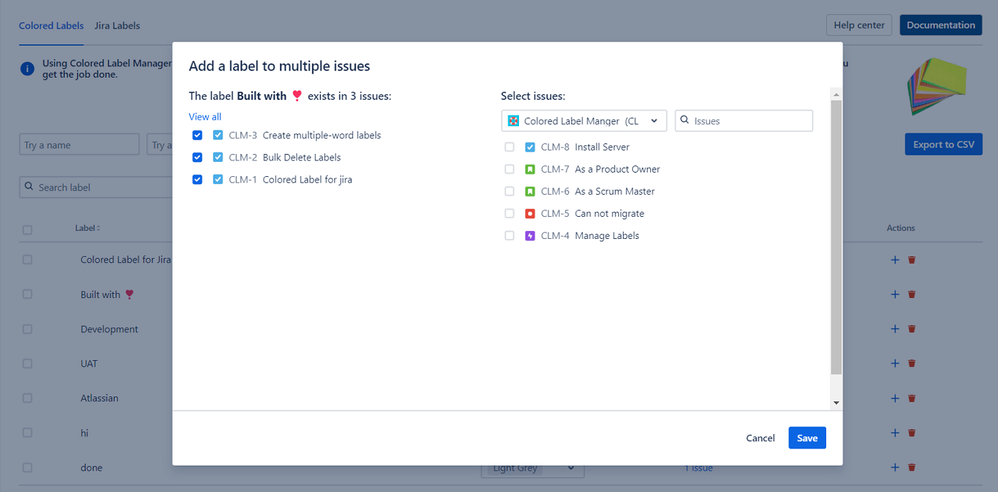
Task: Check the CLM-4 Manage Labels checkbox
Action: click(509, 235)
